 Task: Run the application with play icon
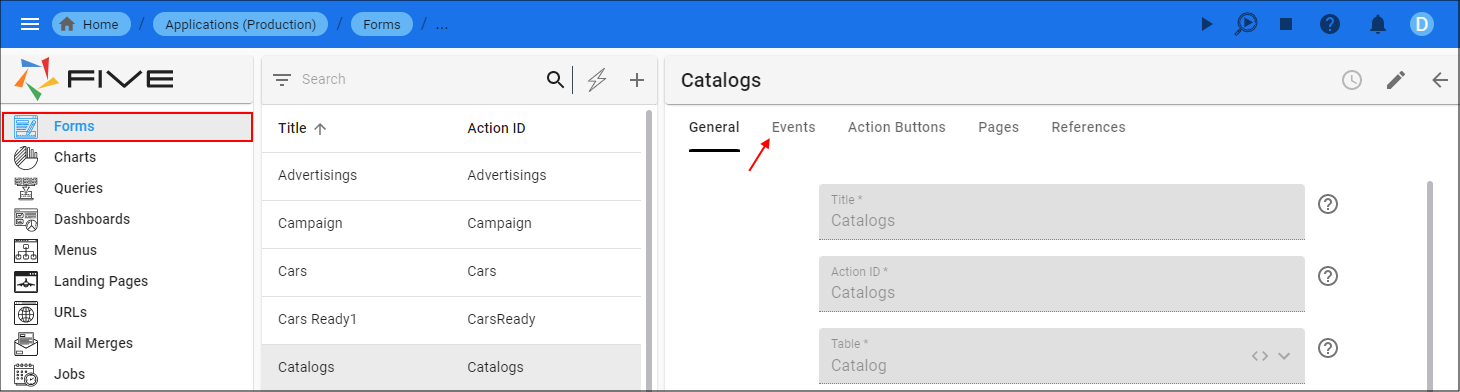[1206, 24]
